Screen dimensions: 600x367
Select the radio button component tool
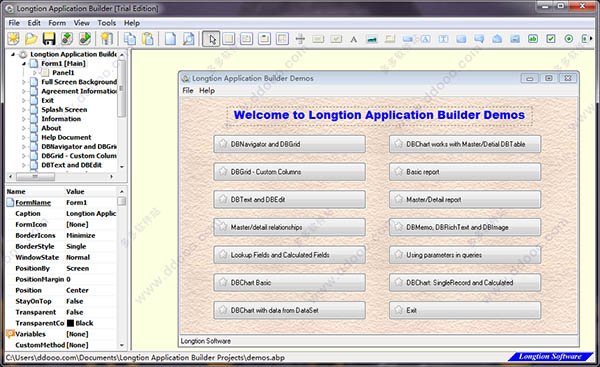pos(569,39)
